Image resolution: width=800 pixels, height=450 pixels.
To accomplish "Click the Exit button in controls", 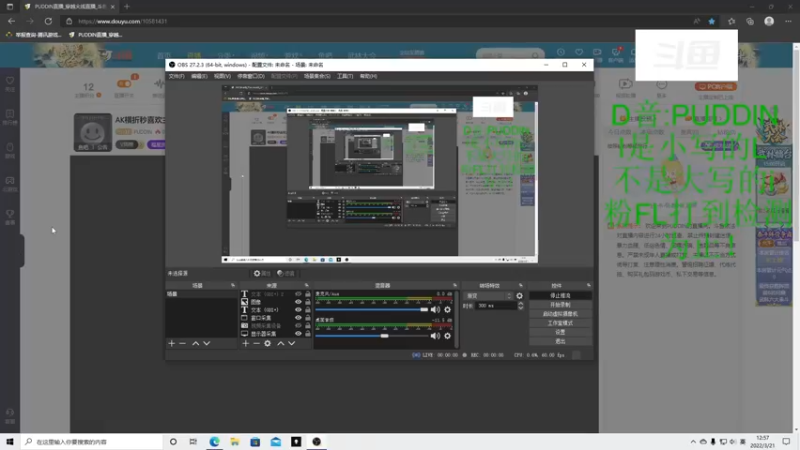I will point(560,341).
